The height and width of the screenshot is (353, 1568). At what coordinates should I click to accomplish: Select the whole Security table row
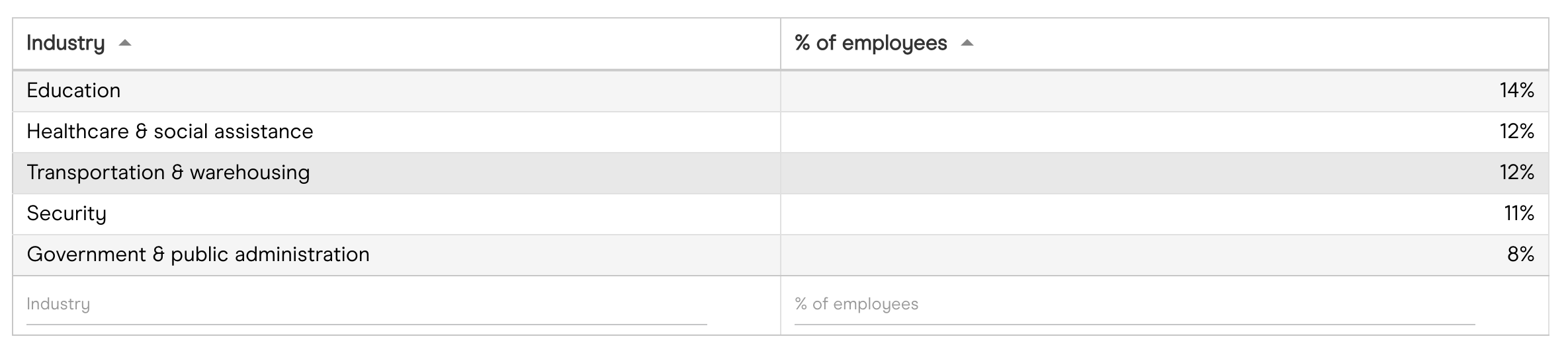click(x=781, y=214)
